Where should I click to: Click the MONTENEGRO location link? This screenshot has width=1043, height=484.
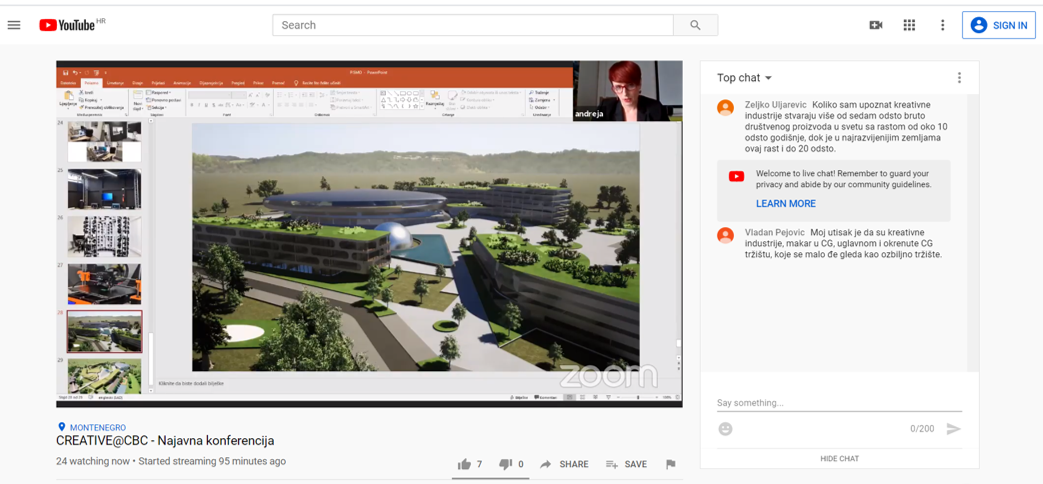coord(97,427)
